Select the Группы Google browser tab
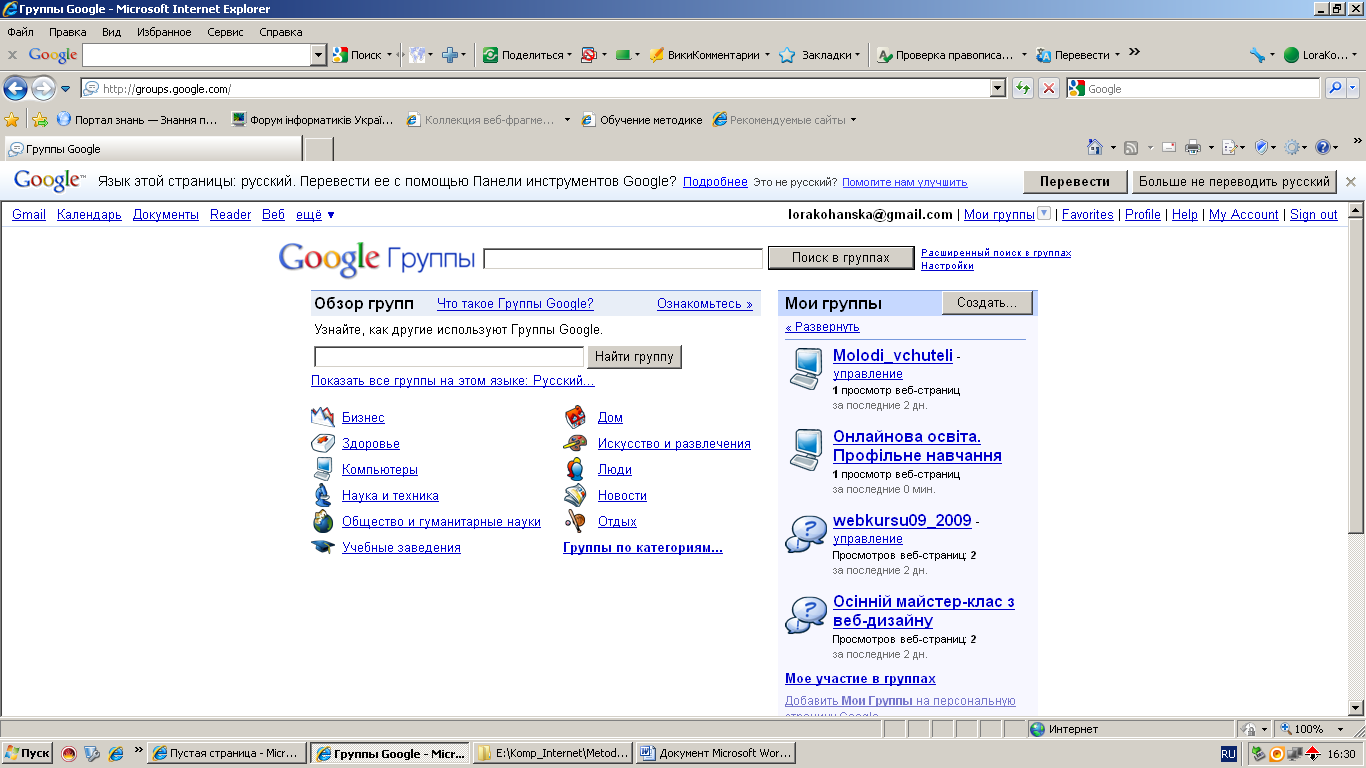The image size is (1366, 768). (x=152, y=149)
